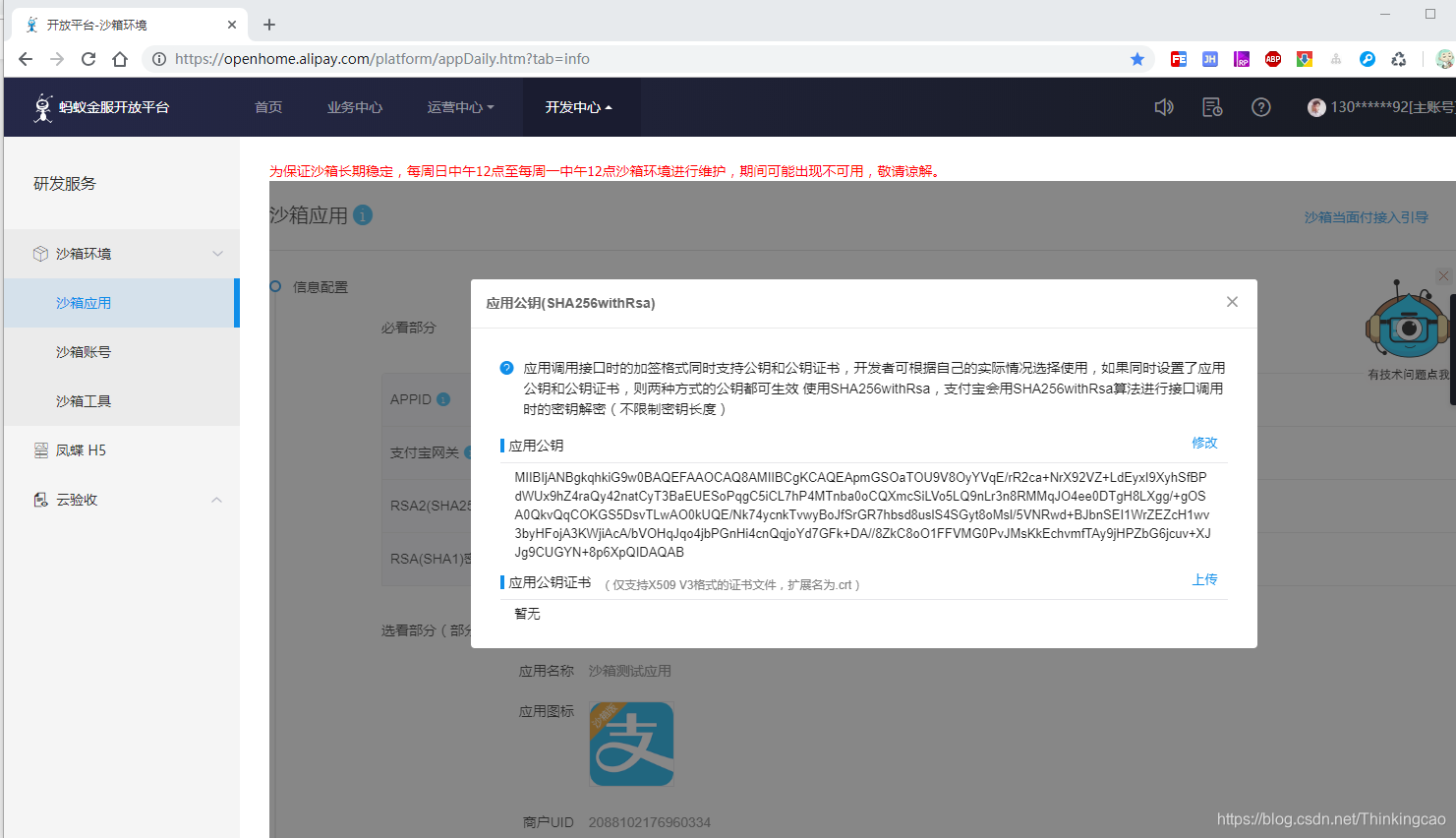Click the FE browser extension icon
Viewport: 1456px width, 838px height.
1179,59
